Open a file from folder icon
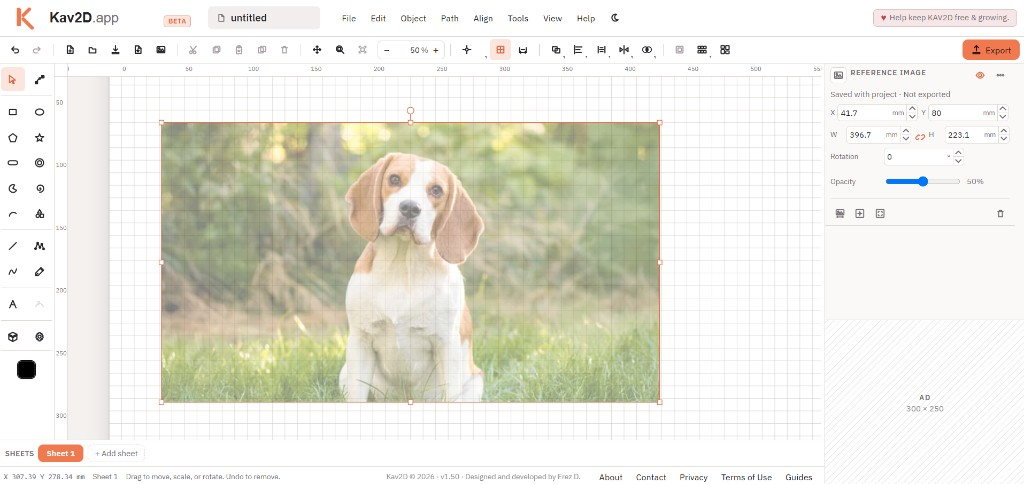The image size is (1024, 484). 93,50
